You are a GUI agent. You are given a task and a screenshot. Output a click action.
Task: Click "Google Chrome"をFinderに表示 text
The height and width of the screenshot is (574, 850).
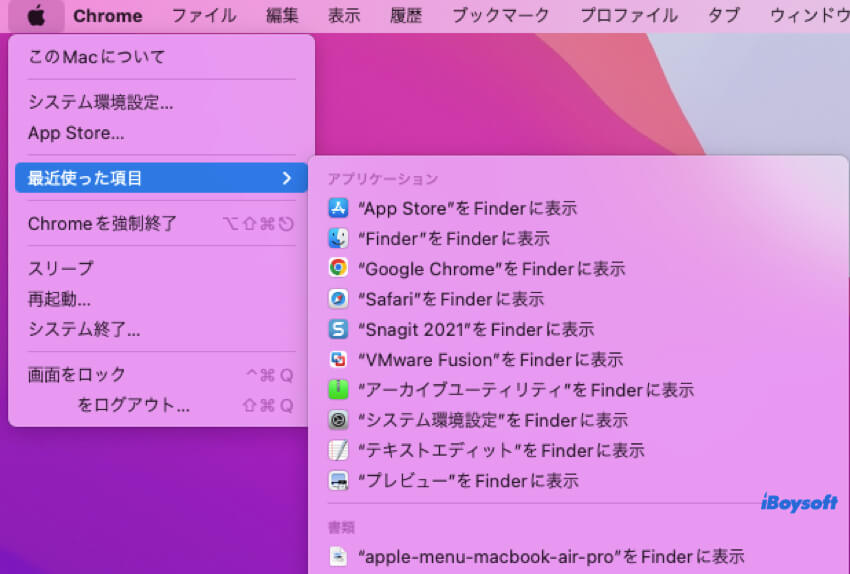pos(492,269)
